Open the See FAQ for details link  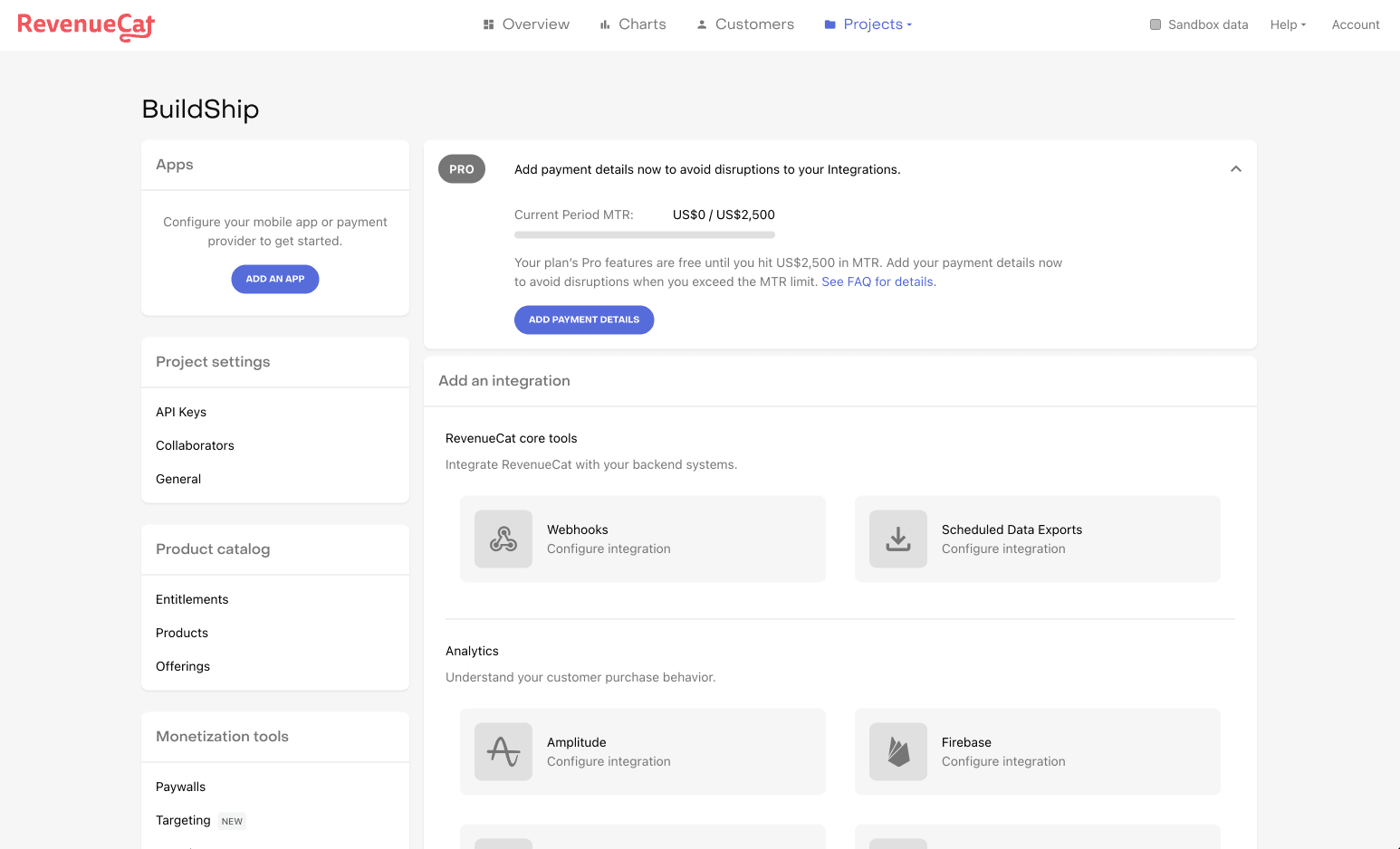tap(876, 281)
